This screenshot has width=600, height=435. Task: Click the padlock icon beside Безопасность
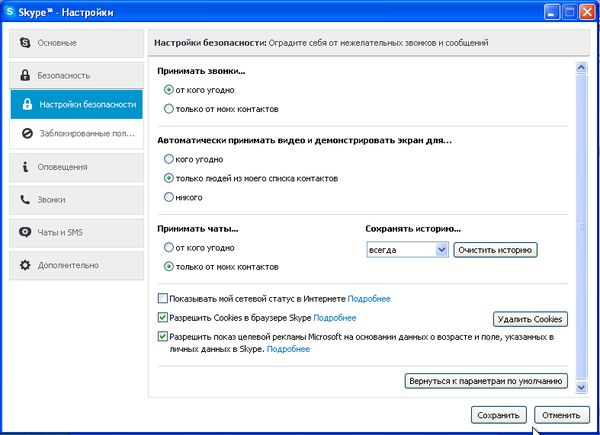coord(25,75)
